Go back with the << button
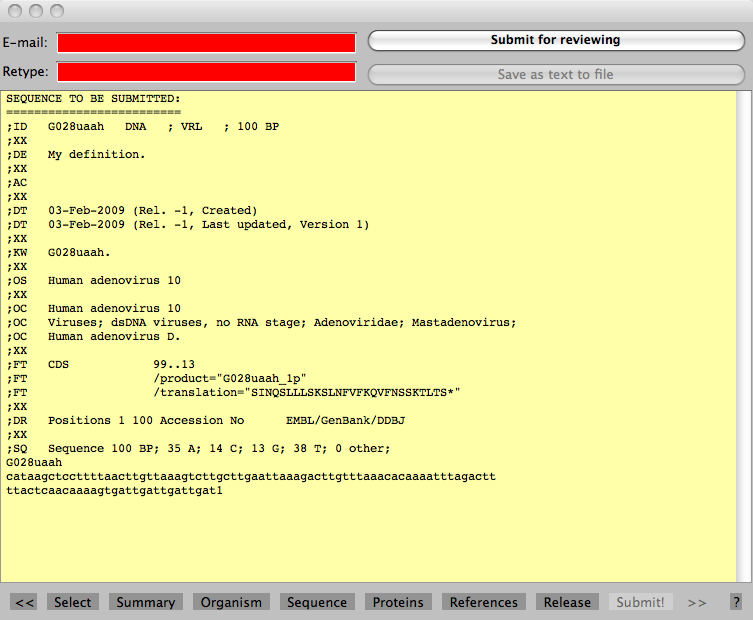This screenshot has width=753, height=620. pyautogui.click(x=26, y=602)
